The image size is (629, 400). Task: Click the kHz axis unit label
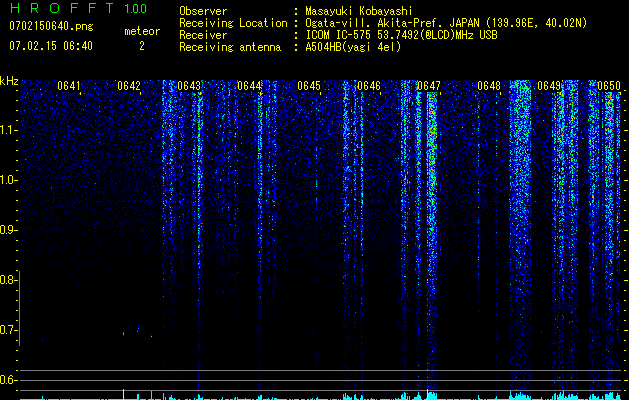9,81
